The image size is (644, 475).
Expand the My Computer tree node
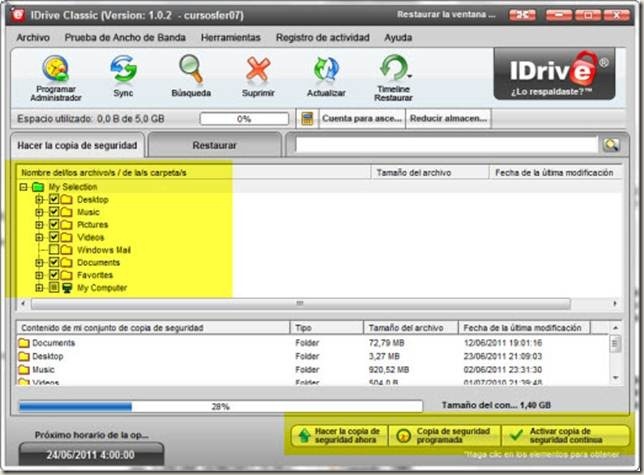click(x=39, y=288)
